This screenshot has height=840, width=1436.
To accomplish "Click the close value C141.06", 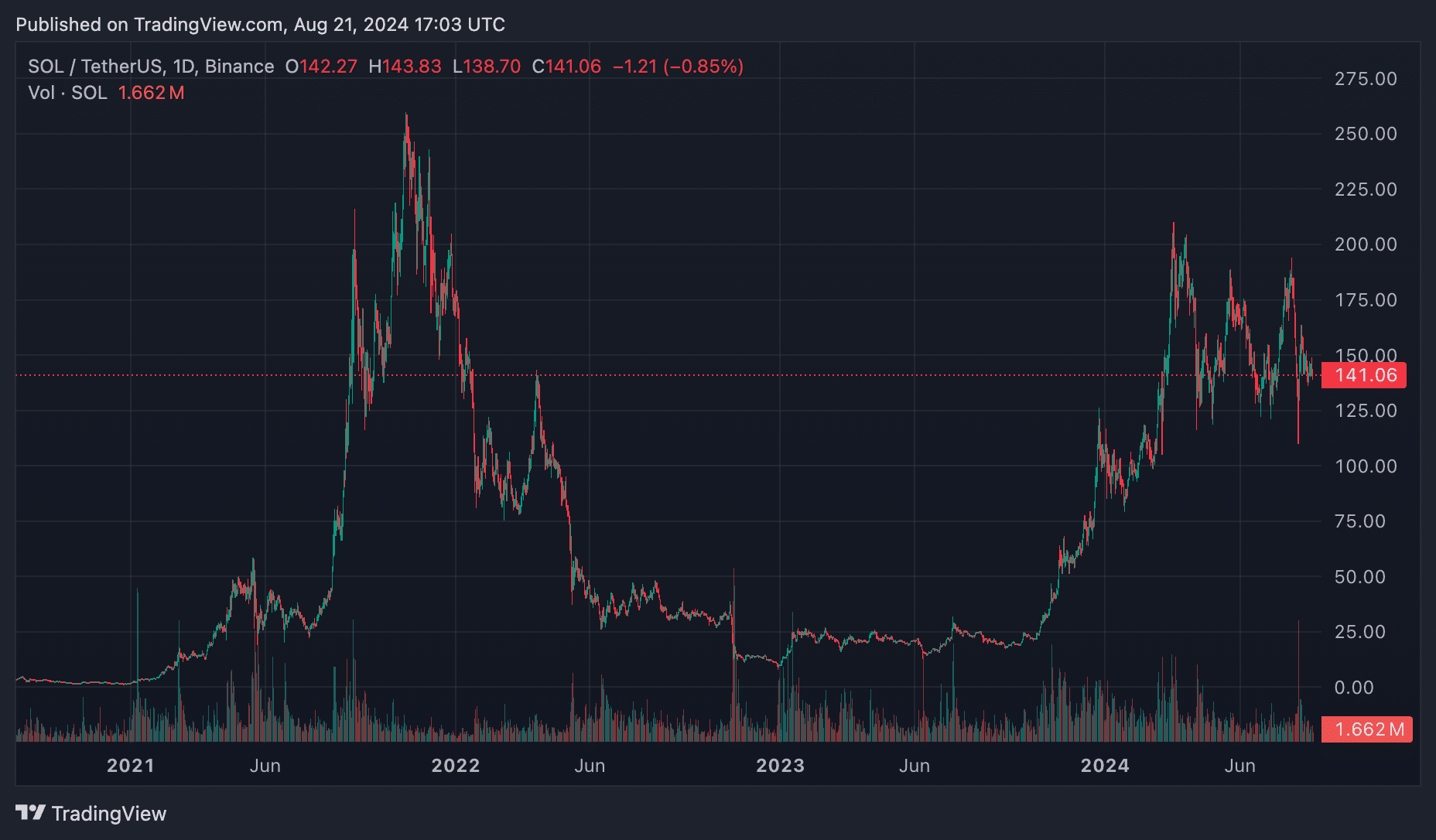I will (566, 67).
